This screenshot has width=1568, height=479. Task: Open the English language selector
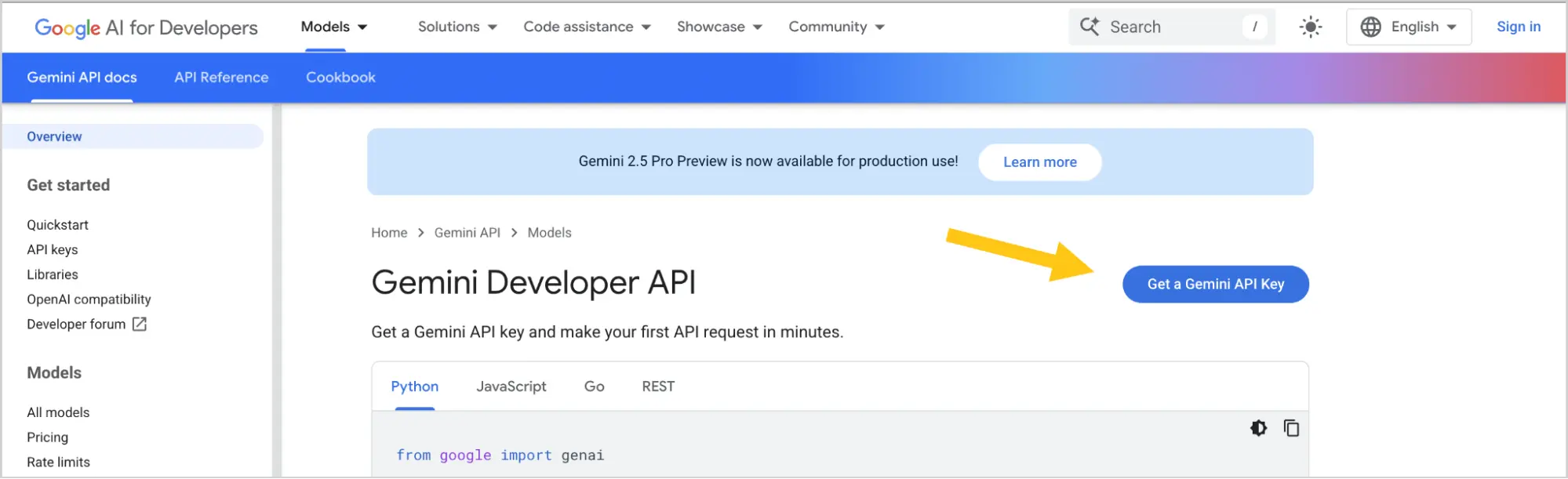pyautogui.click(x=1409, y=27)
